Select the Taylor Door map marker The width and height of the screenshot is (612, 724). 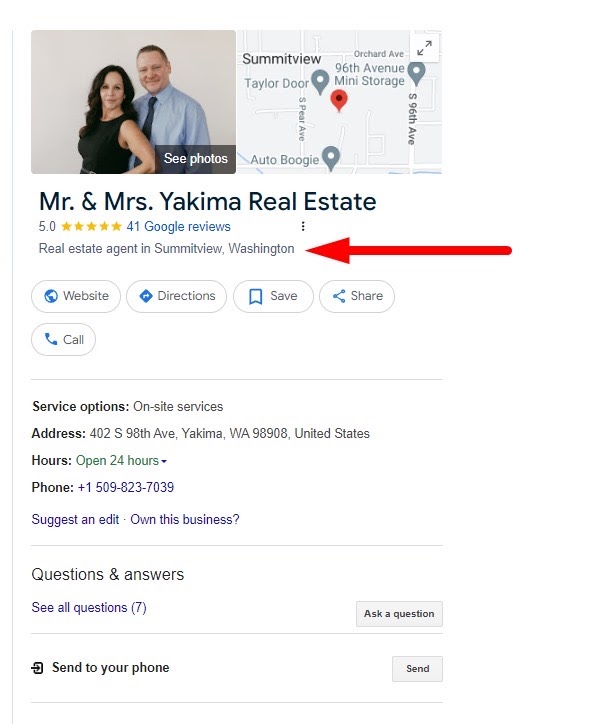tap(320, 82)
